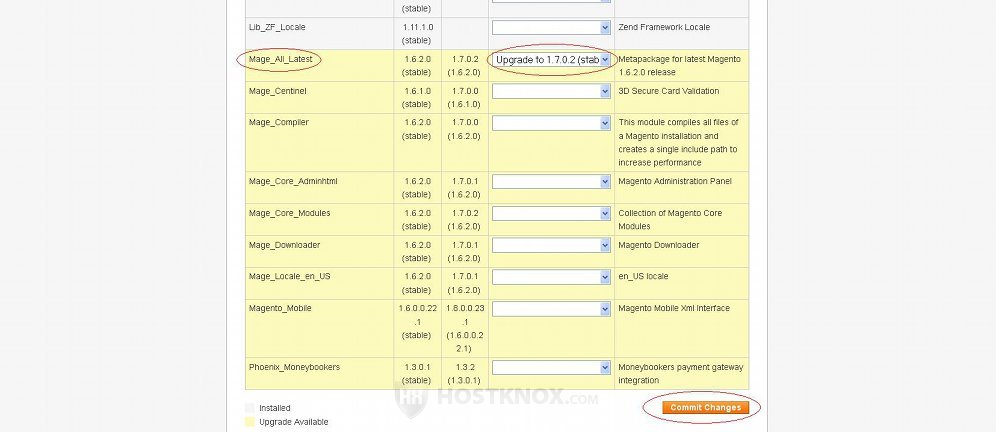
Task: Open the Lib_ZF_Locale action dropdown
Action: pos(551,27)
